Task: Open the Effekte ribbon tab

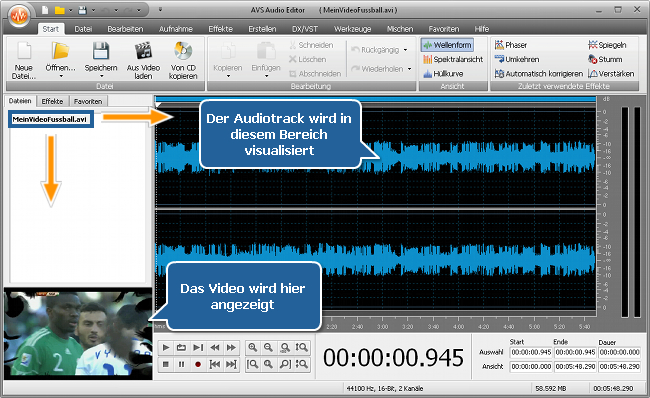Action: tap(221, 29)
